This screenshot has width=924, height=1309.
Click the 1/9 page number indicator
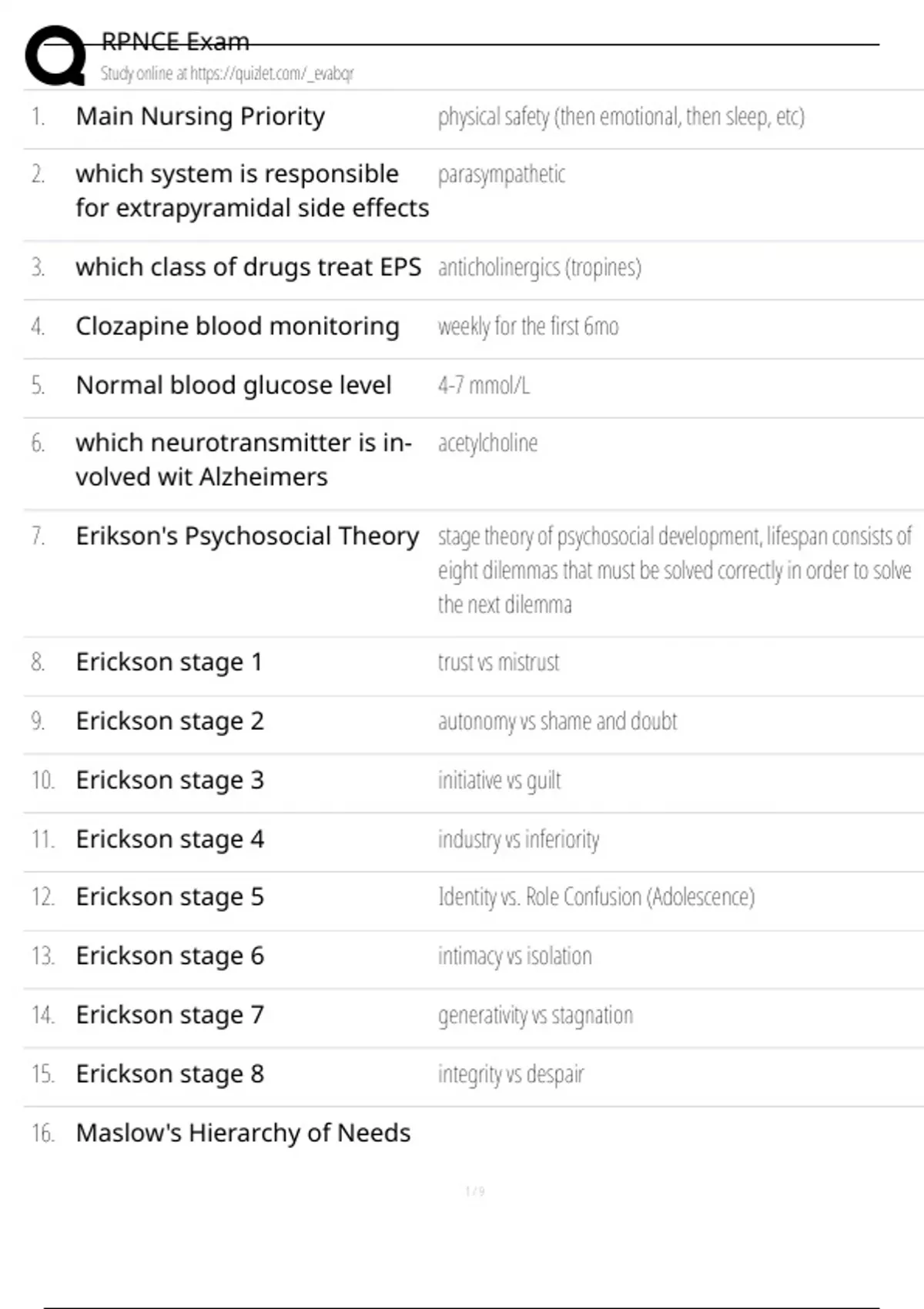(x=474, y=1192)
